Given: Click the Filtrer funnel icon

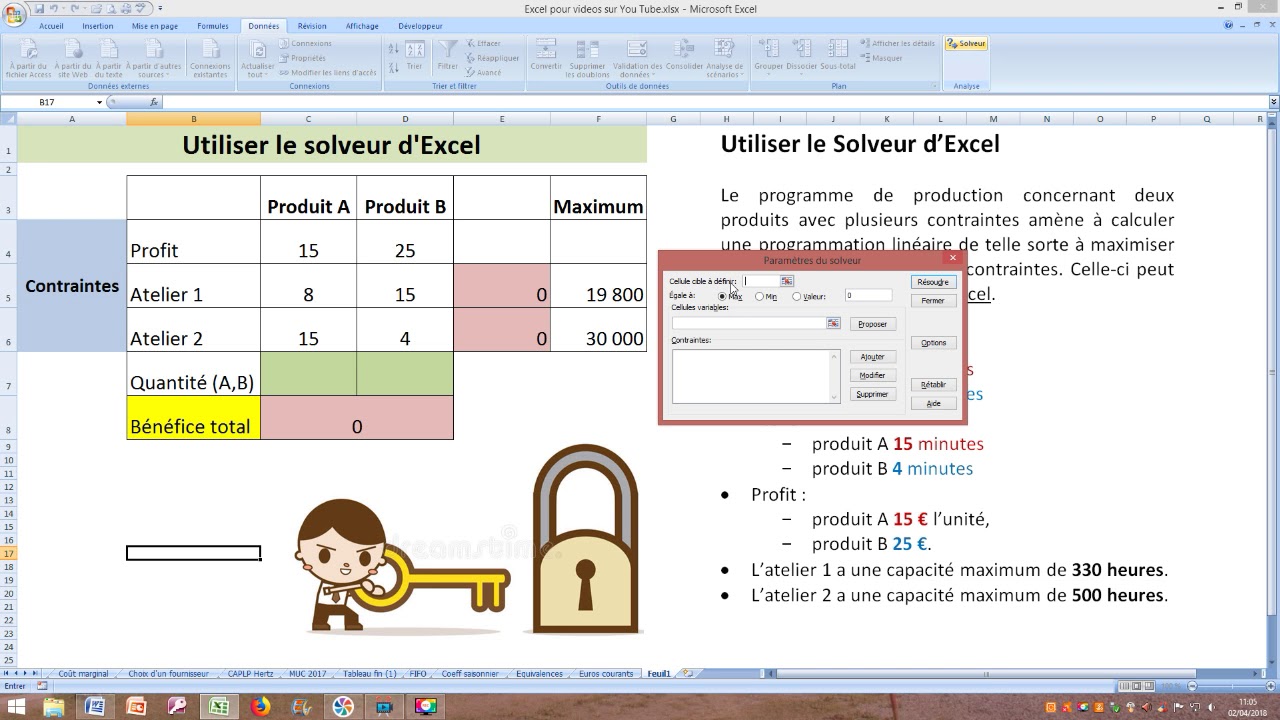Looking at the screenshot, I should click(x=448, y=56).
